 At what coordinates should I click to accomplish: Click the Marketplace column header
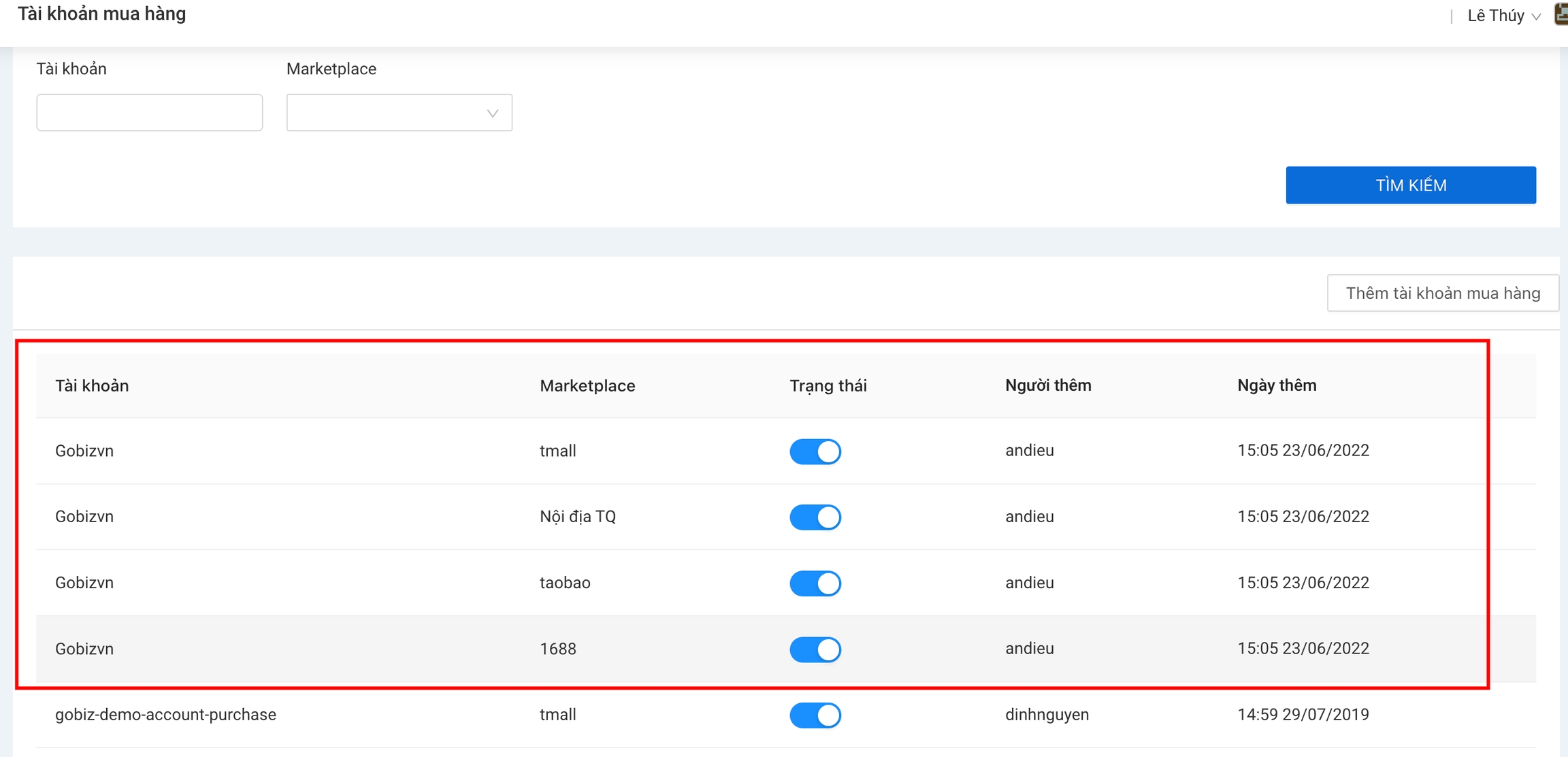(587, 386)
